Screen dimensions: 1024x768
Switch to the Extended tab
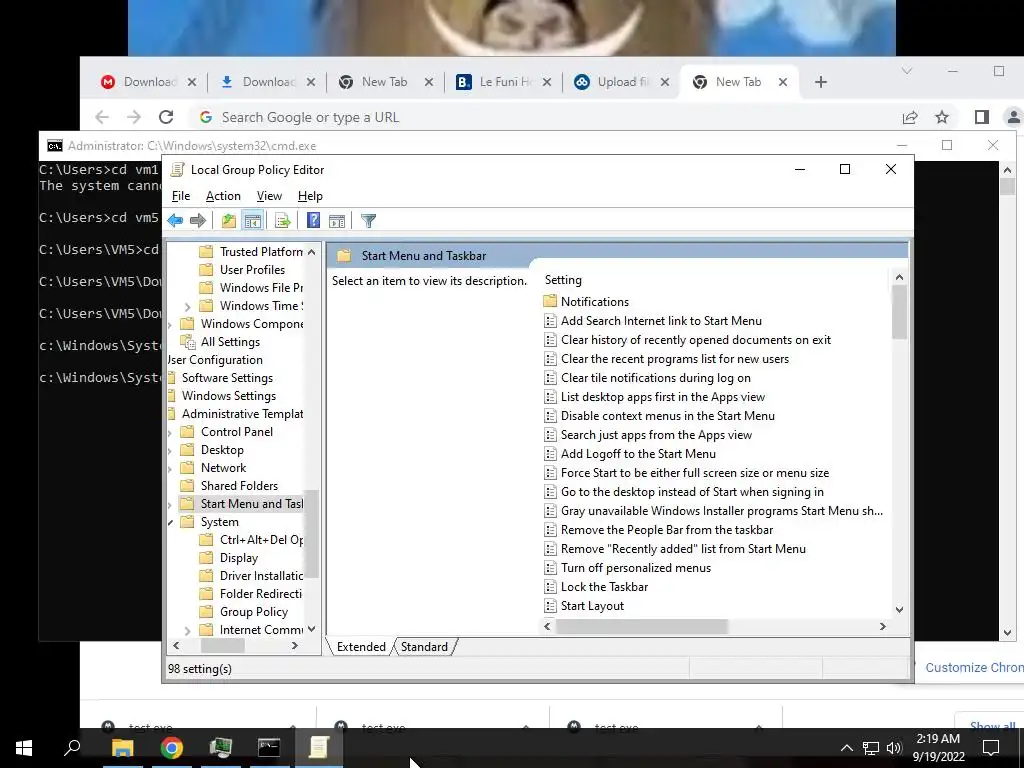(x=360, y=647)
